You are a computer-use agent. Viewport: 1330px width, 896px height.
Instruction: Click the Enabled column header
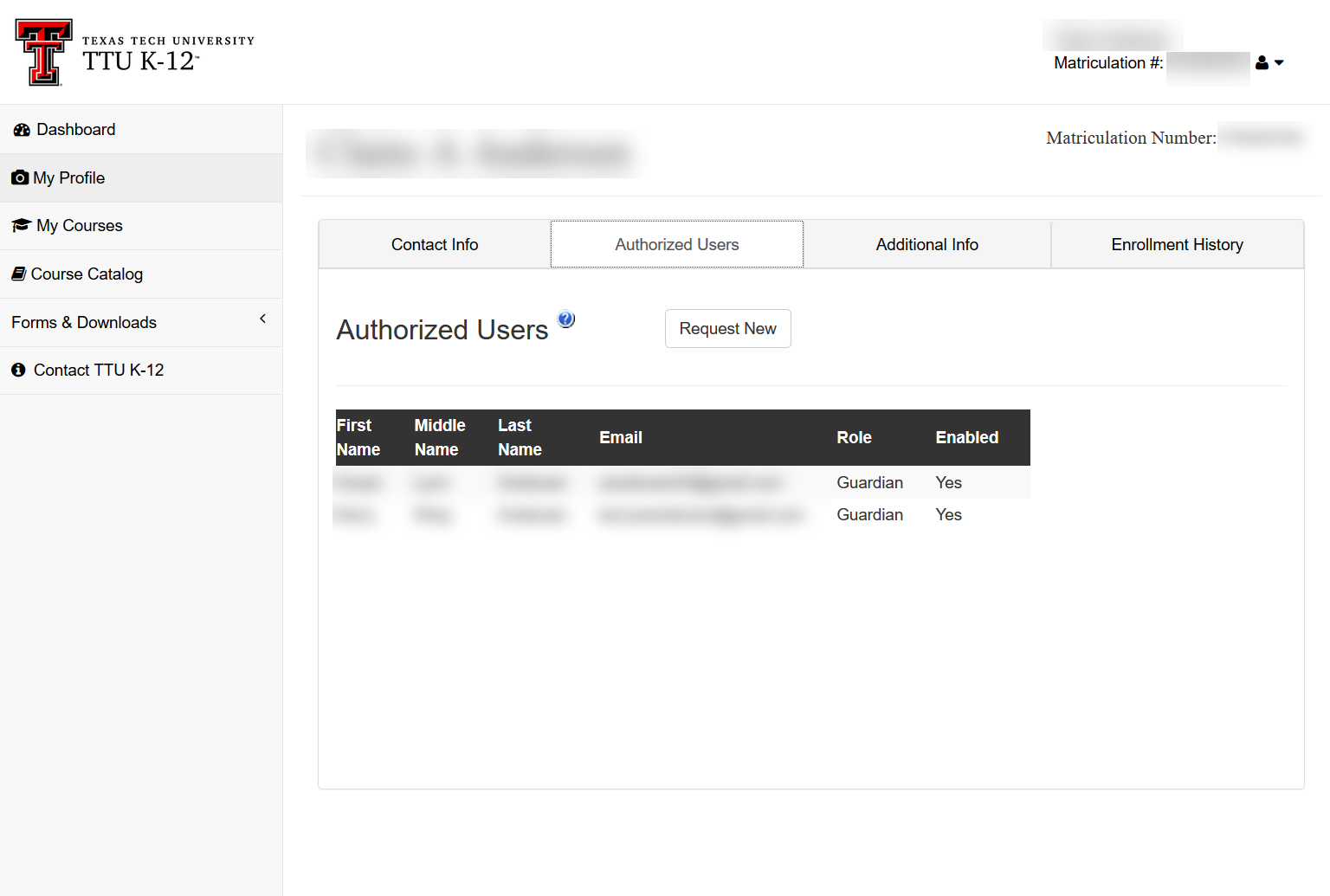966,438
